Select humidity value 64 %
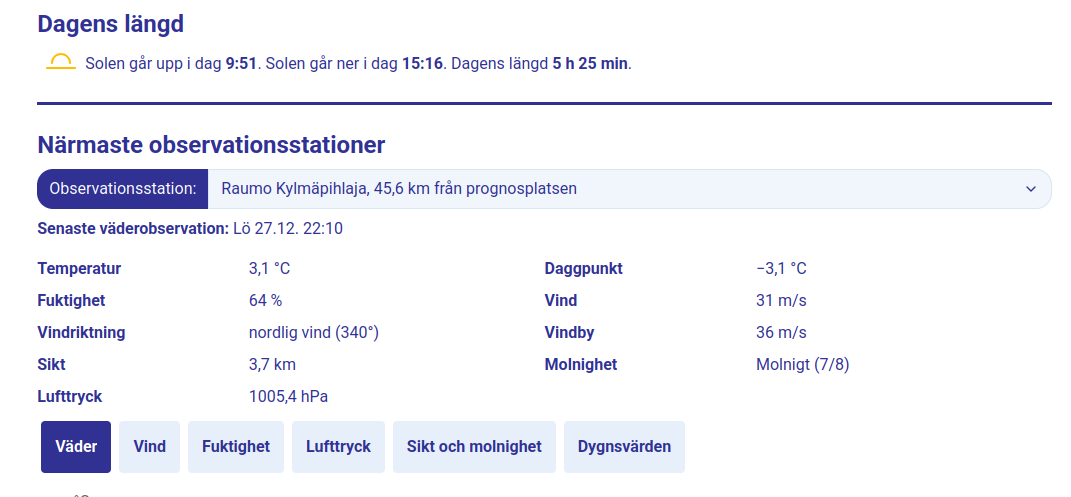The height and width of the screenshot is (497, 1071). pos(266,300)
